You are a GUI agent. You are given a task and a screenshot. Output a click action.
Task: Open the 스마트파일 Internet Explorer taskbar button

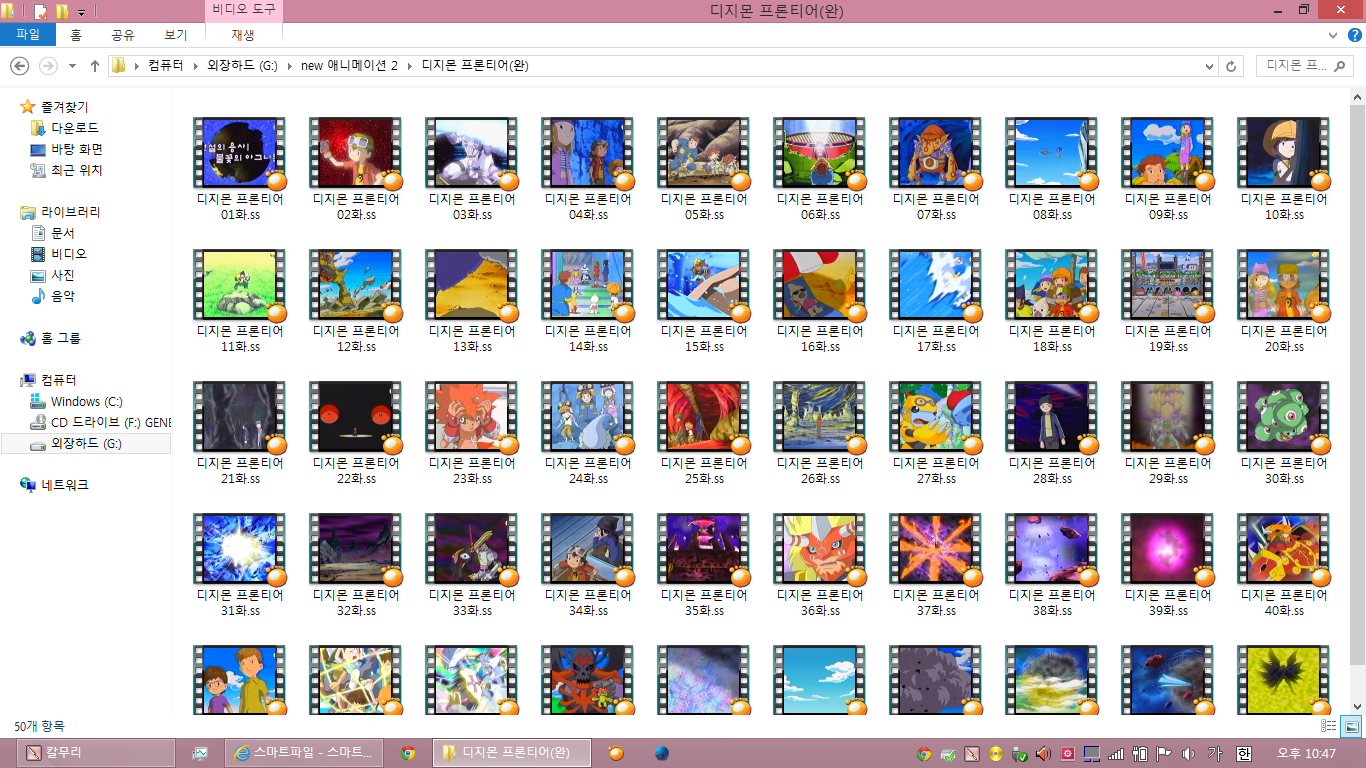(x=304, y=753)
